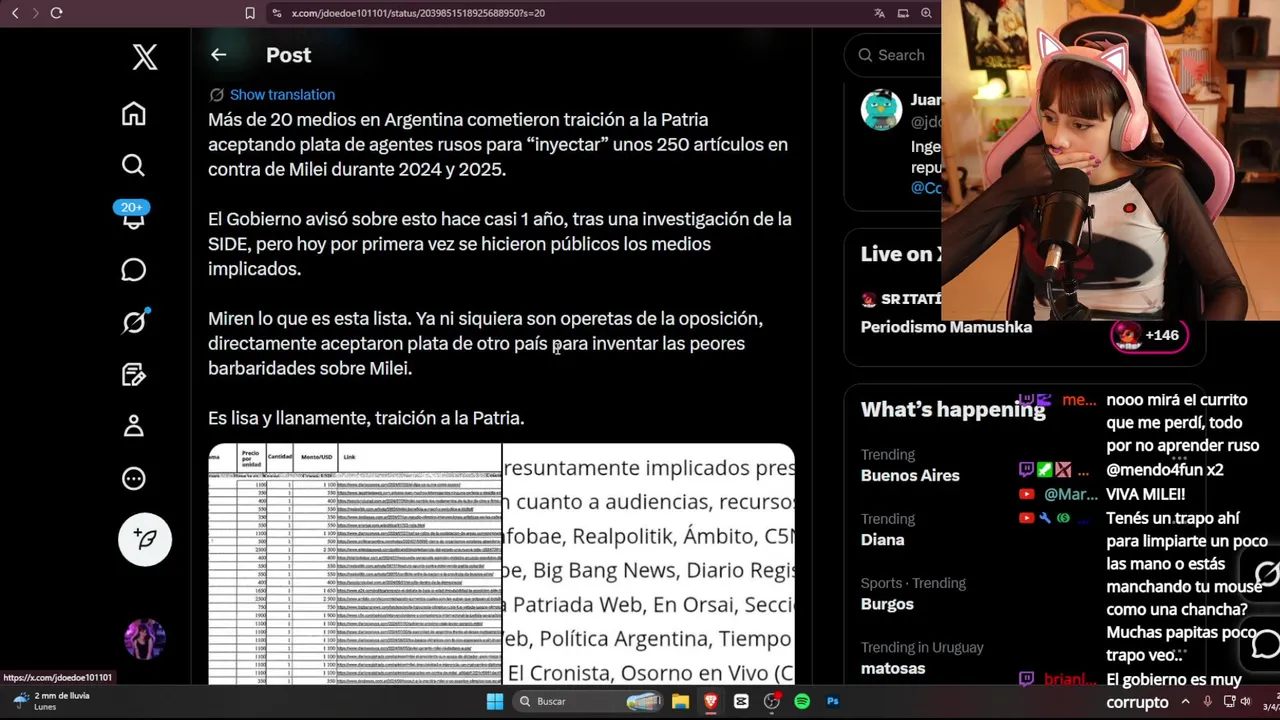Image resolution: width=1280 pixels, height=720 pixels.
Task: Click the paragraph starting 'Más de 20 medios'
Action: [498, 144]
